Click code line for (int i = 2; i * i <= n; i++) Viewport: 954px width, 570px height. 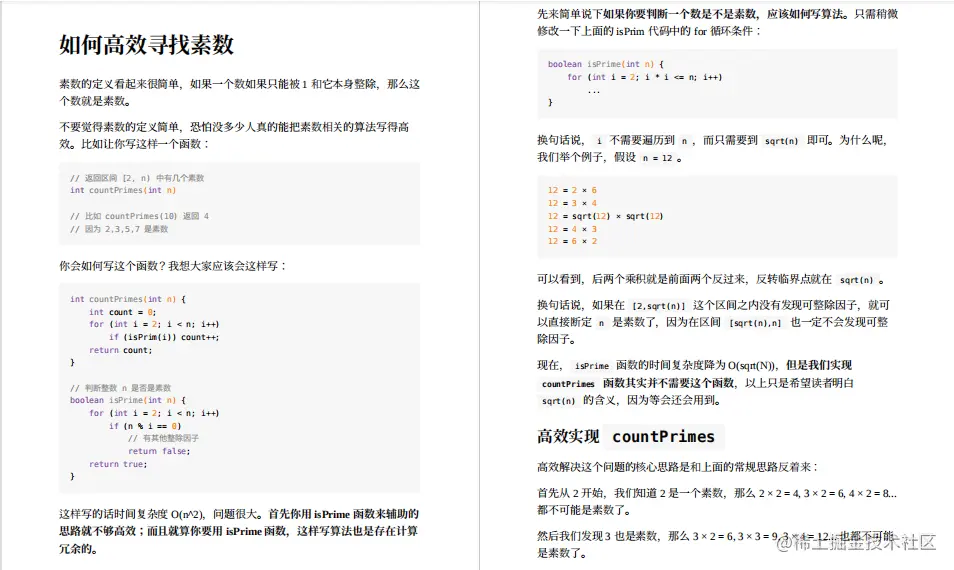[x=644, y=77]
